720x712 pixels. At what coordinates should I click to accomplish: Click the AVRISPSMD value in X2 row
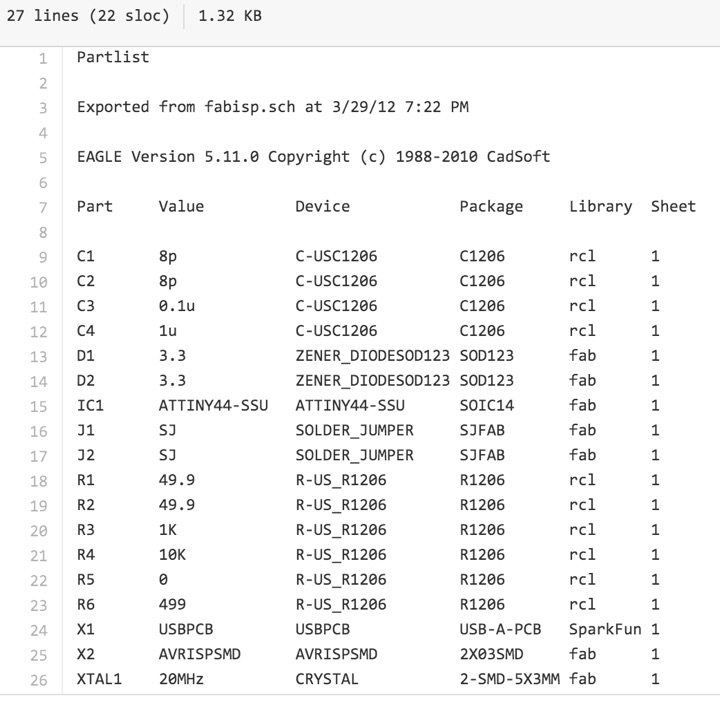(x=200, y=654)
